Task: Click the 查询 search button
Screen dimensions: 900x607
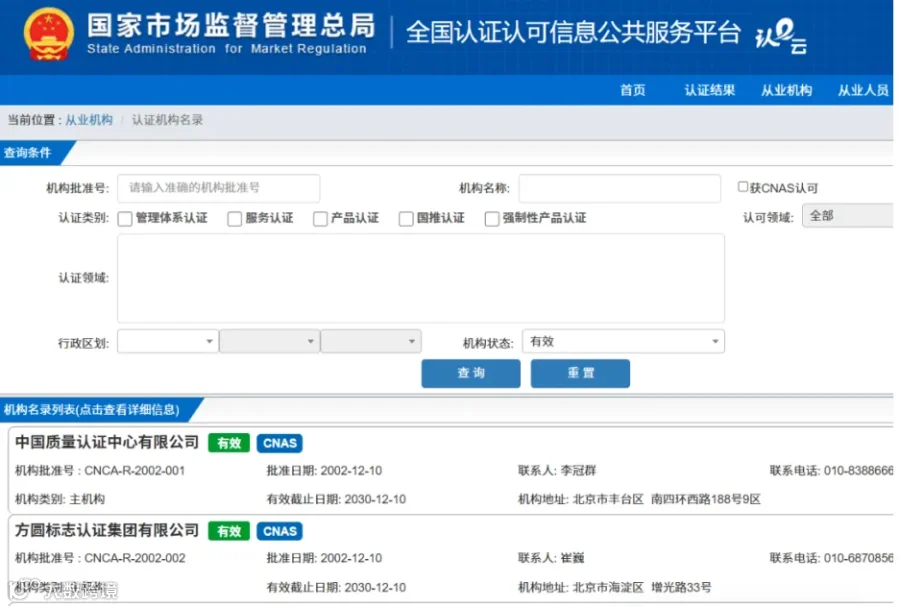Action: pos(471,373)
